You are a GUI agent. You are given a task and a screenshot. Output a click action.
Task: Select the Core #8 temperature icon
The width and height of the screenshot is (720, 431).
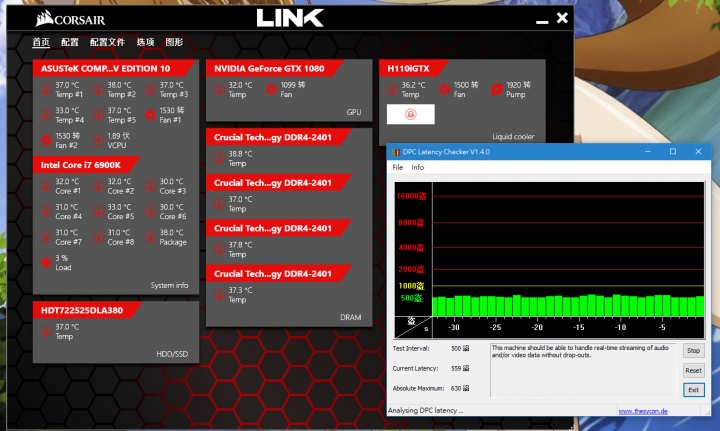(x=98, y=237)
